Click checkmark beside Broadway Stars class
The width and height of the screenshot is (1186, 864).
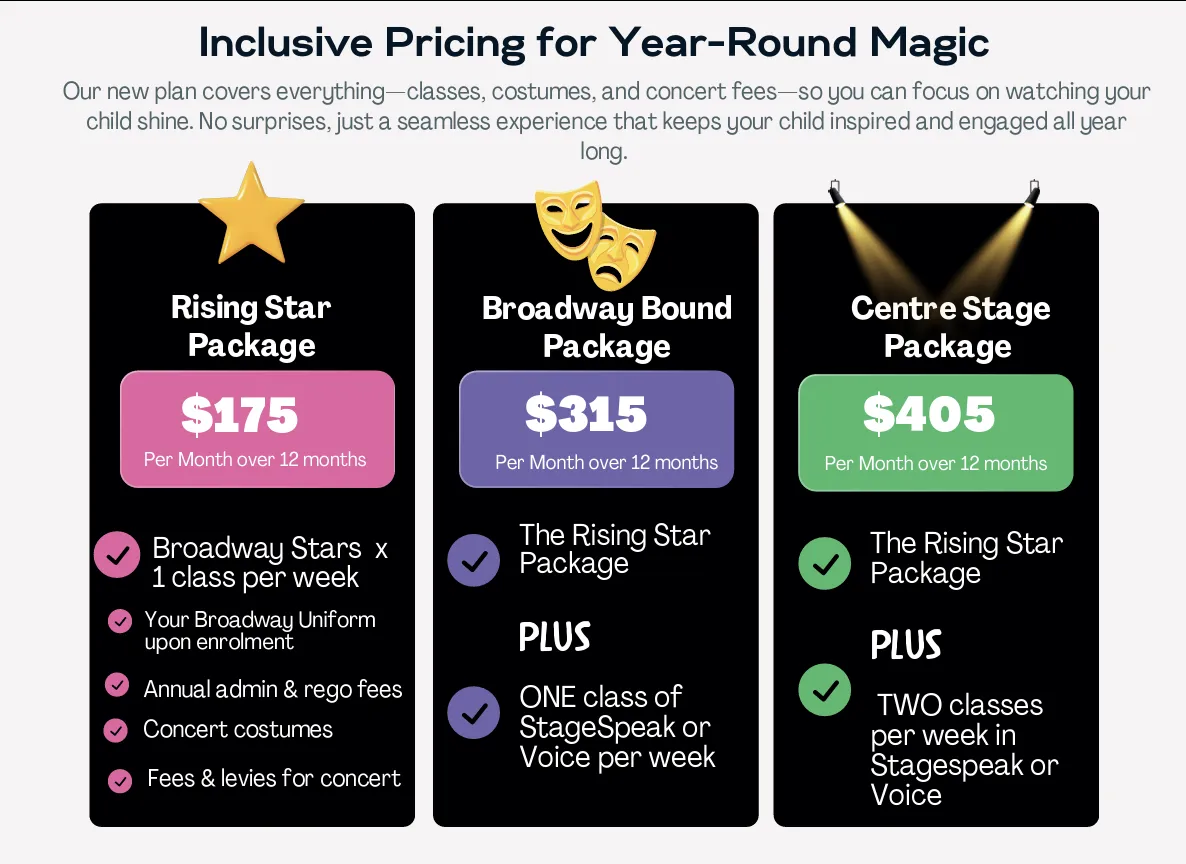pyautogui.click(x=117, y=555)
